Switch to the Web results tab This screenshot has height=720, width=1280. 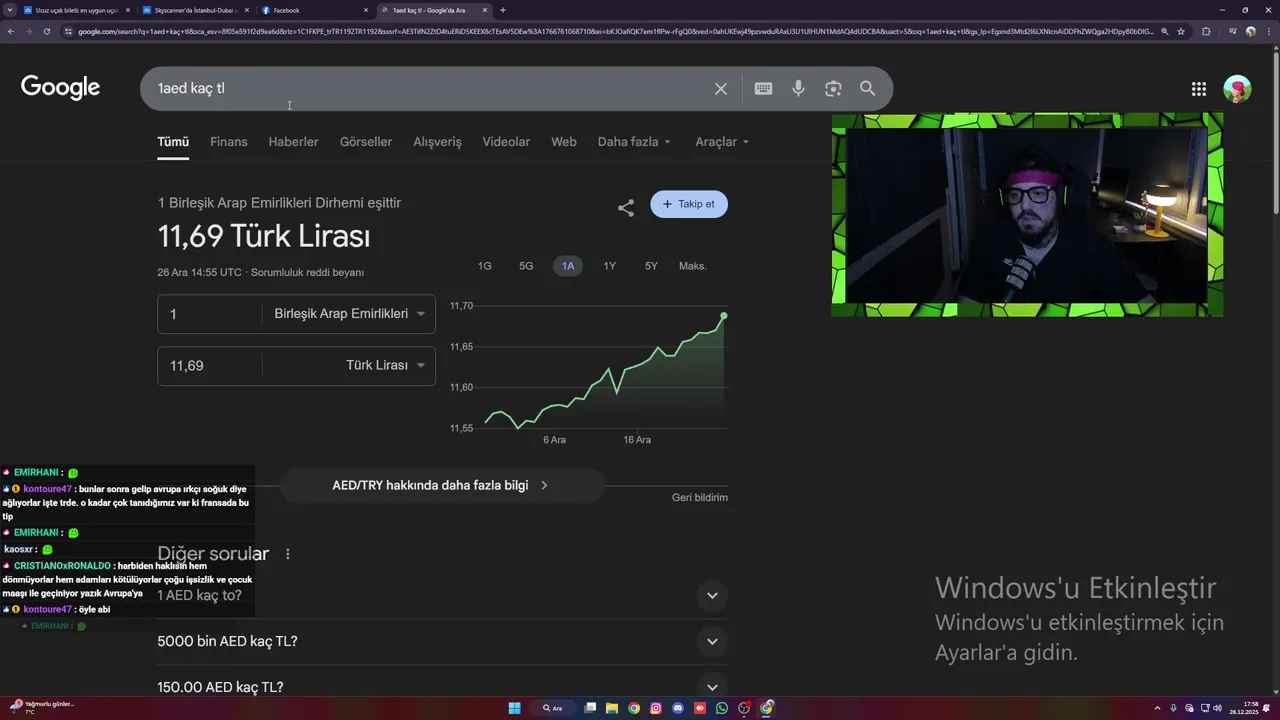[564, 142]
